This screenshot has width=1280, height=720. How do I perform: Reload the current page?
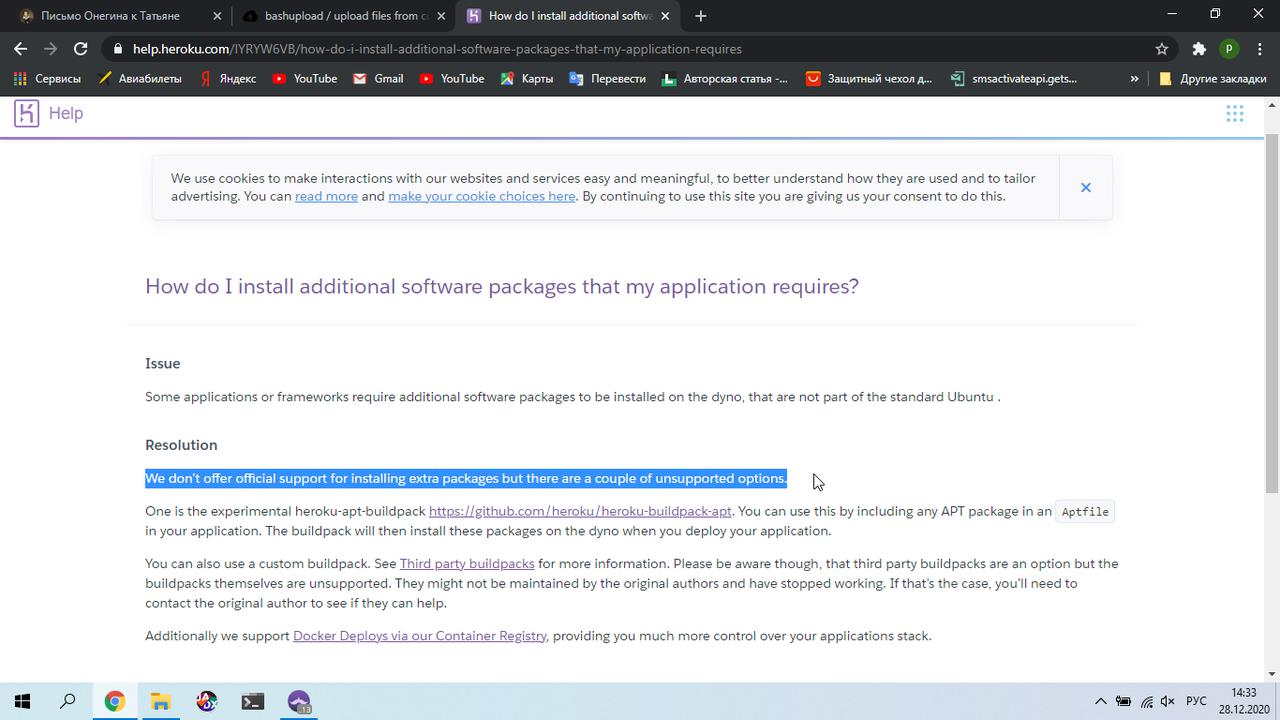pos(81,48)
